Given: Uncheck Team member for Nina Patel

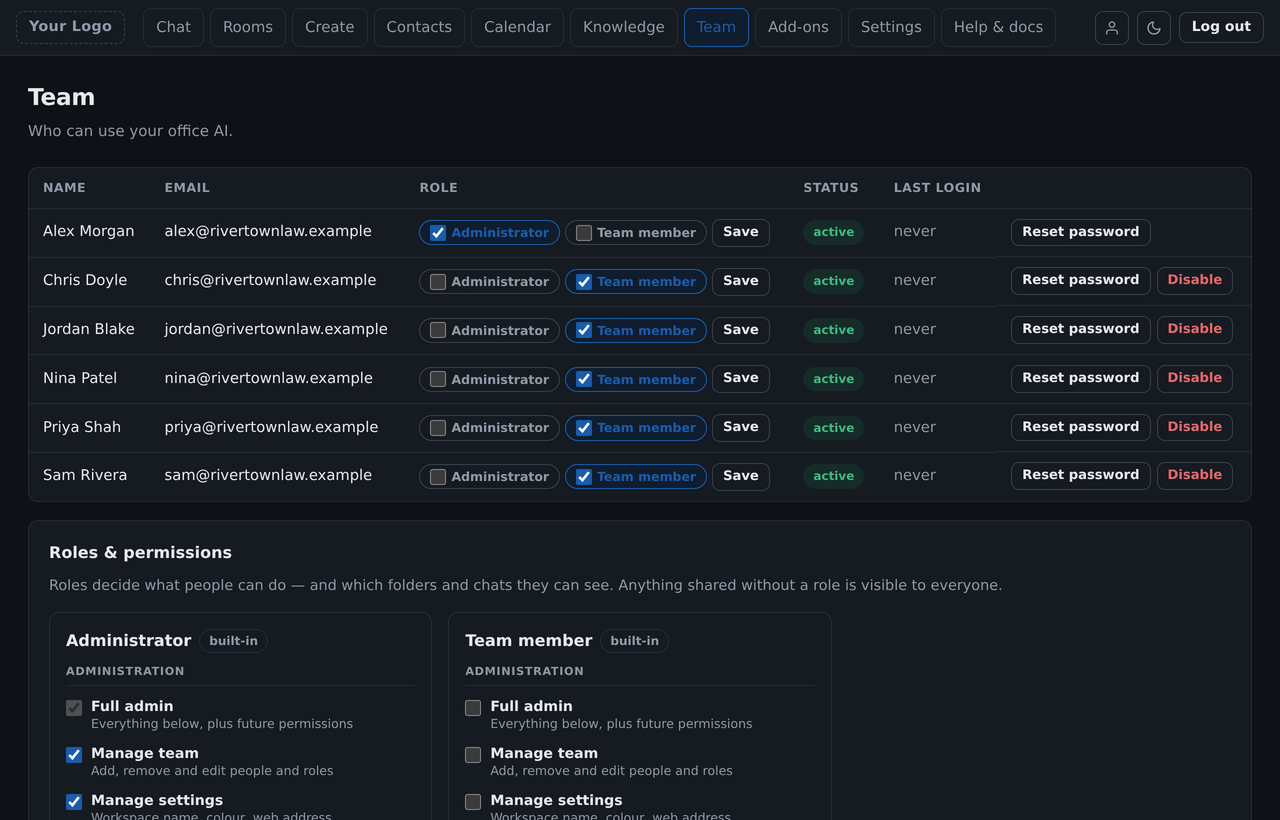Looking at the screenshot, I should pyautogui.click(x=584, y=379).
